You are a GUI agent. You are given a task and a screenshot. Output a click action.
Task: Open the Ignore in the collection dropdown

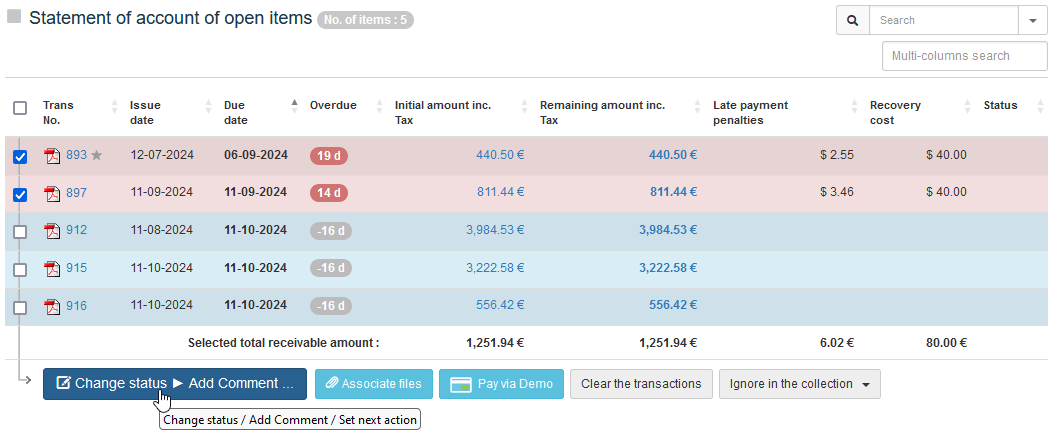tap(799, 384)
